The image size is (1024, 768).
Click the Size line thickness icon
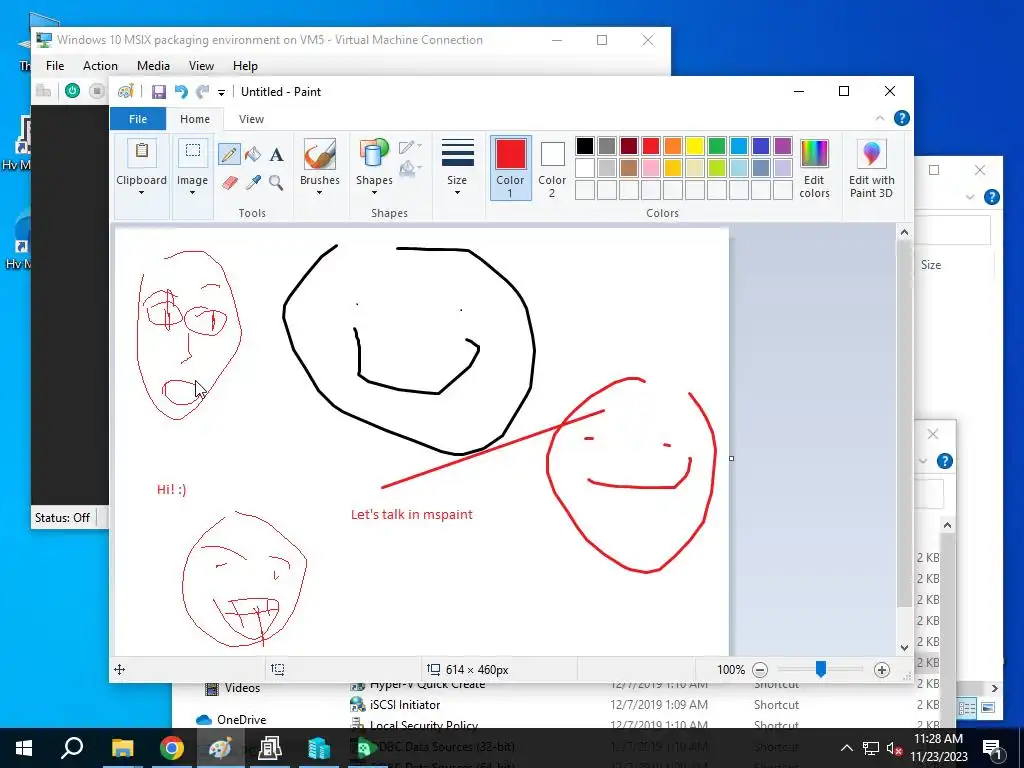pyautogui.click(x=457, y=153)
